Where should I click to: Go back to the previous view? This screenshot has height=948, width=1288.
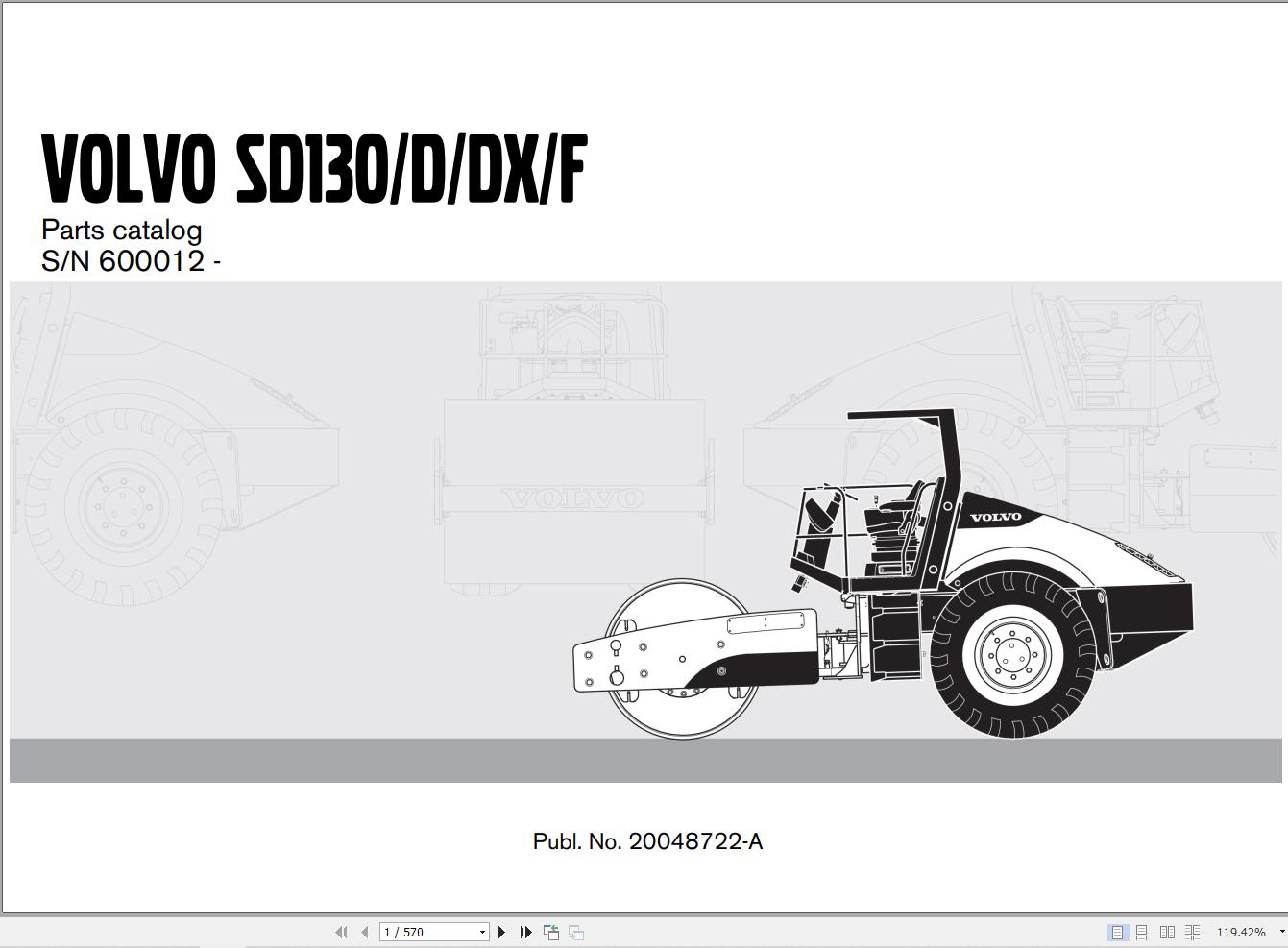tap(550, 932)
